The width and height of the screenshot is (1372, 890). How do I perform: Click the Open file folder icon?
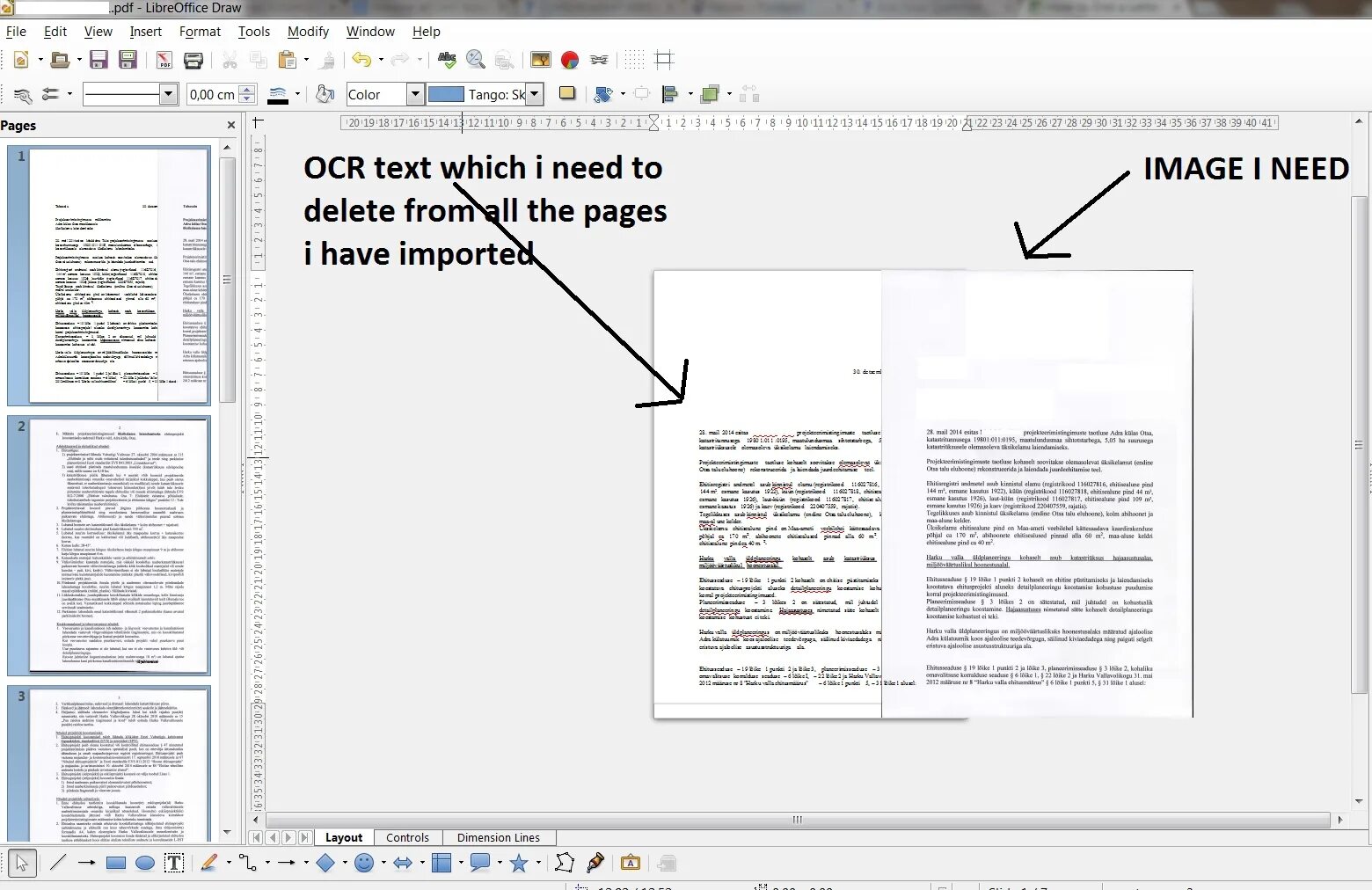pos(59,60)
